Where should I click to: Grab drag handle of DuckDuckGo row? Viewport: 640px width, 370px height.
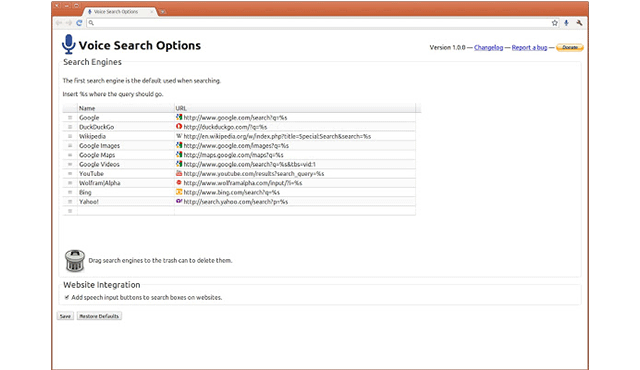pyautogui.click(x=70, y=127)
